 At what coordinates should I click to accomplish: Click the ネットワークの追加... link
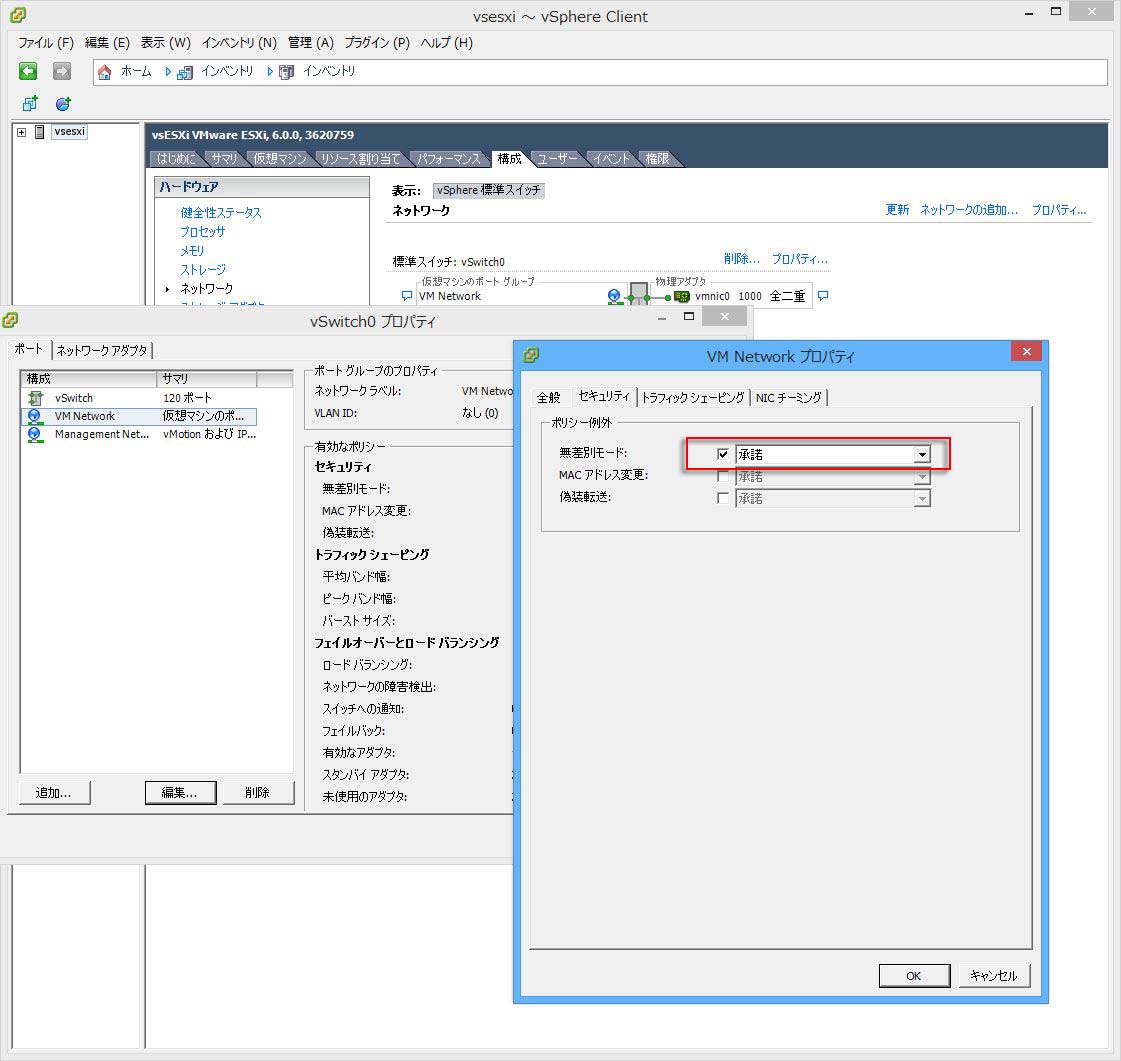click(969, 209)
